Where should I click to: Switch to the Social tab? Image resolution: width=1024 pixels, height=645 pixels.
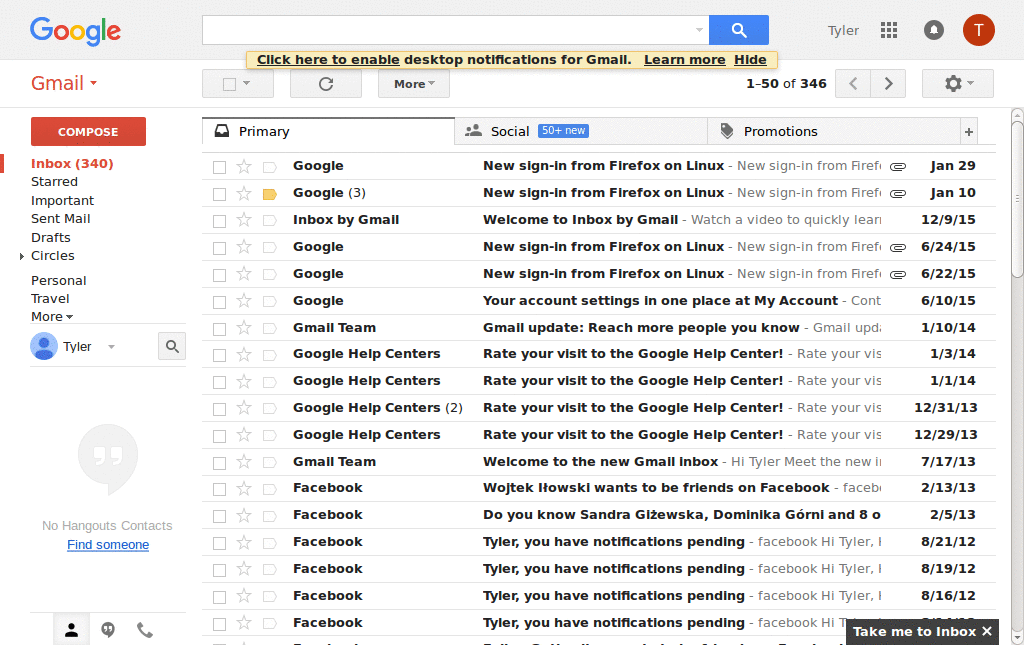(x=581, y=131)
